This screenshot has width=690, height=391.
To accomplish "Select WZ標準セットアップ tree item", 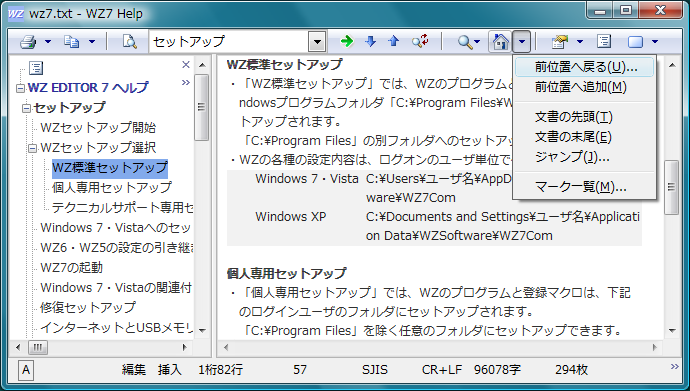I will (x=110, y=168).
